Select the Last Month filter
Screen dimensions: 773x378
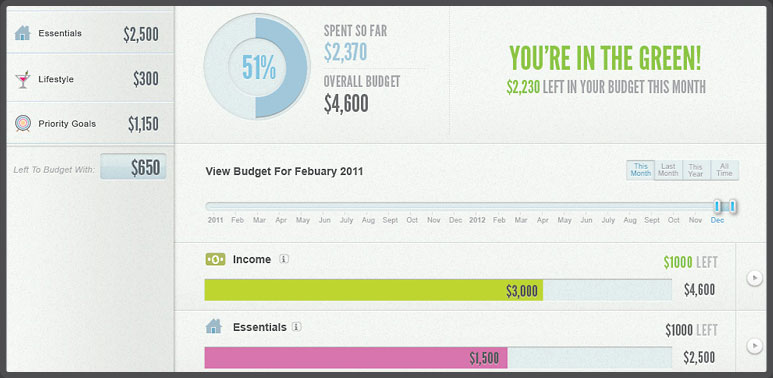tap(668, 170)
